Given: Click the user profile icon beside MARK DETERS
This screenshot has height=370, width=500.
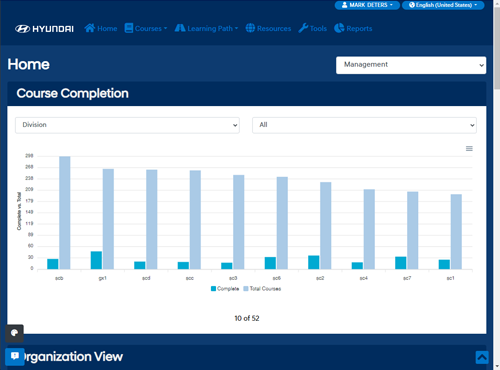Looking at the screenshot, I should tap(345, 5).
